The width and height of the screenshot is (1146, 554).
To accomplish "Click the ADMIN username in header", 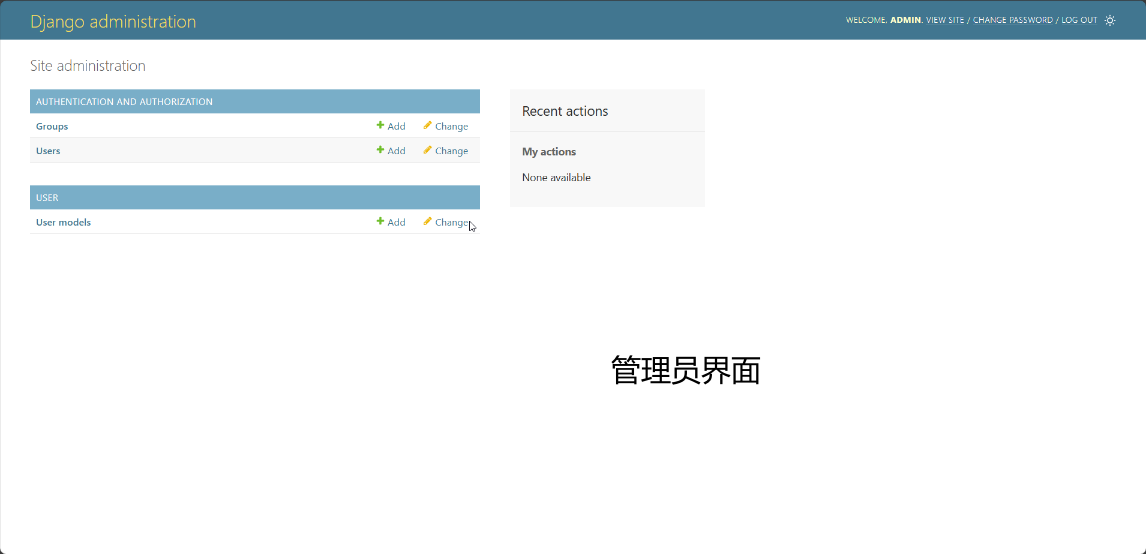I will tap(905, 20).
